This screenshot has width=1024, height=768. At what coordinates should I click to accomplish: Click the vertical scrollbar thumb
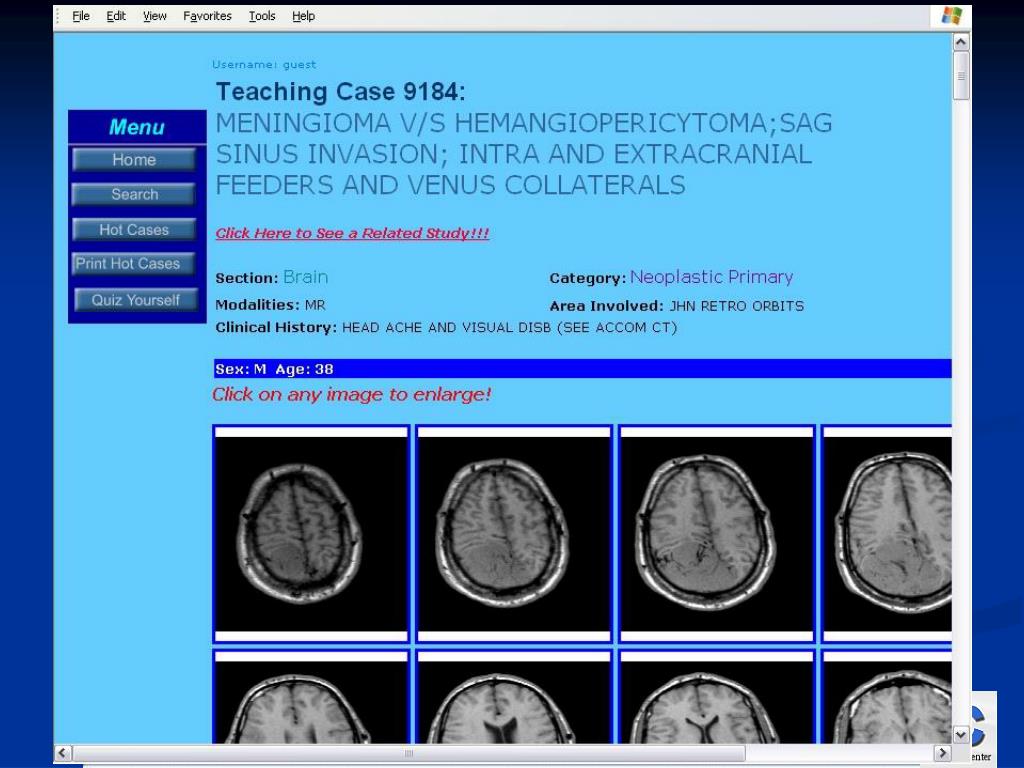tap(961, 76)
